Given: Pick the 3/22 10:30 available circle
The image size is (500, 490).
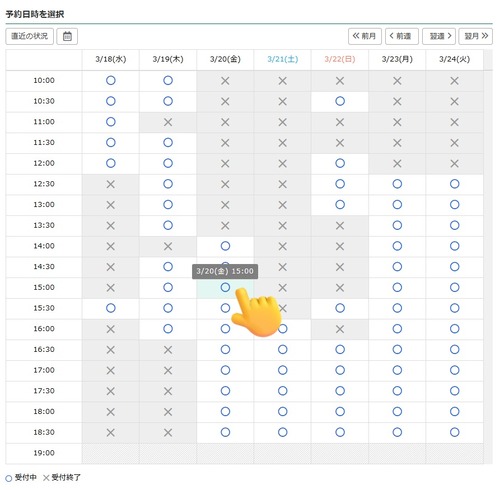Looking at the screenshot, I should [x=340, y=101].
